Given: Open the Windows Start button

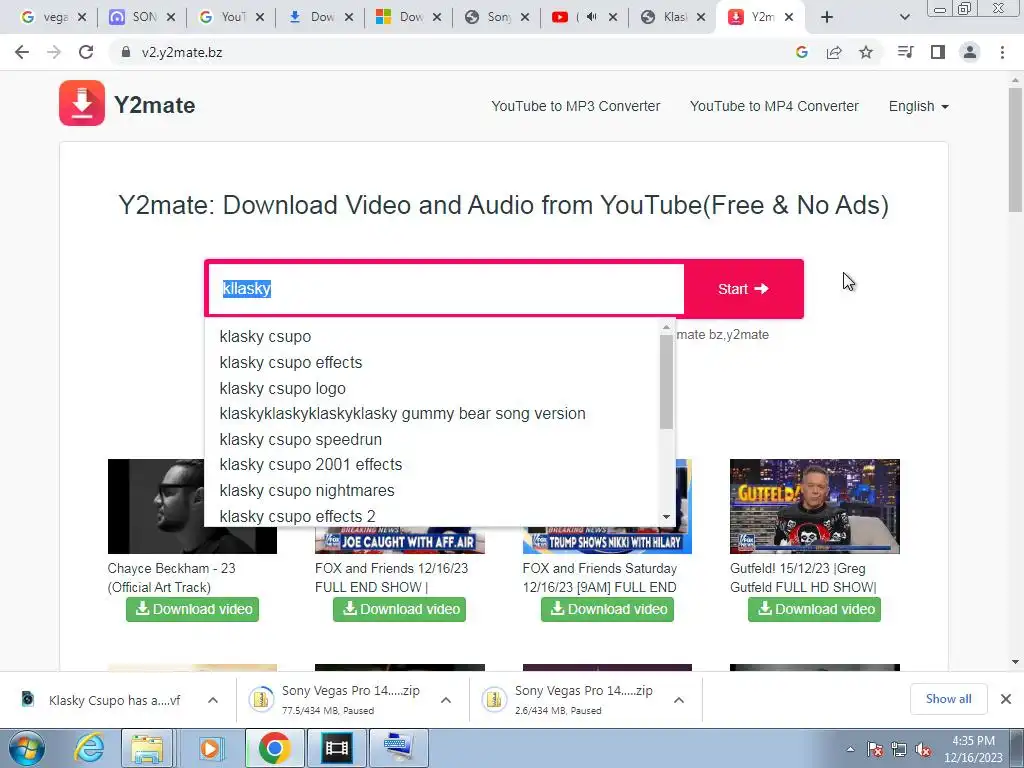Looking at the screenshot, I should 26,748.
